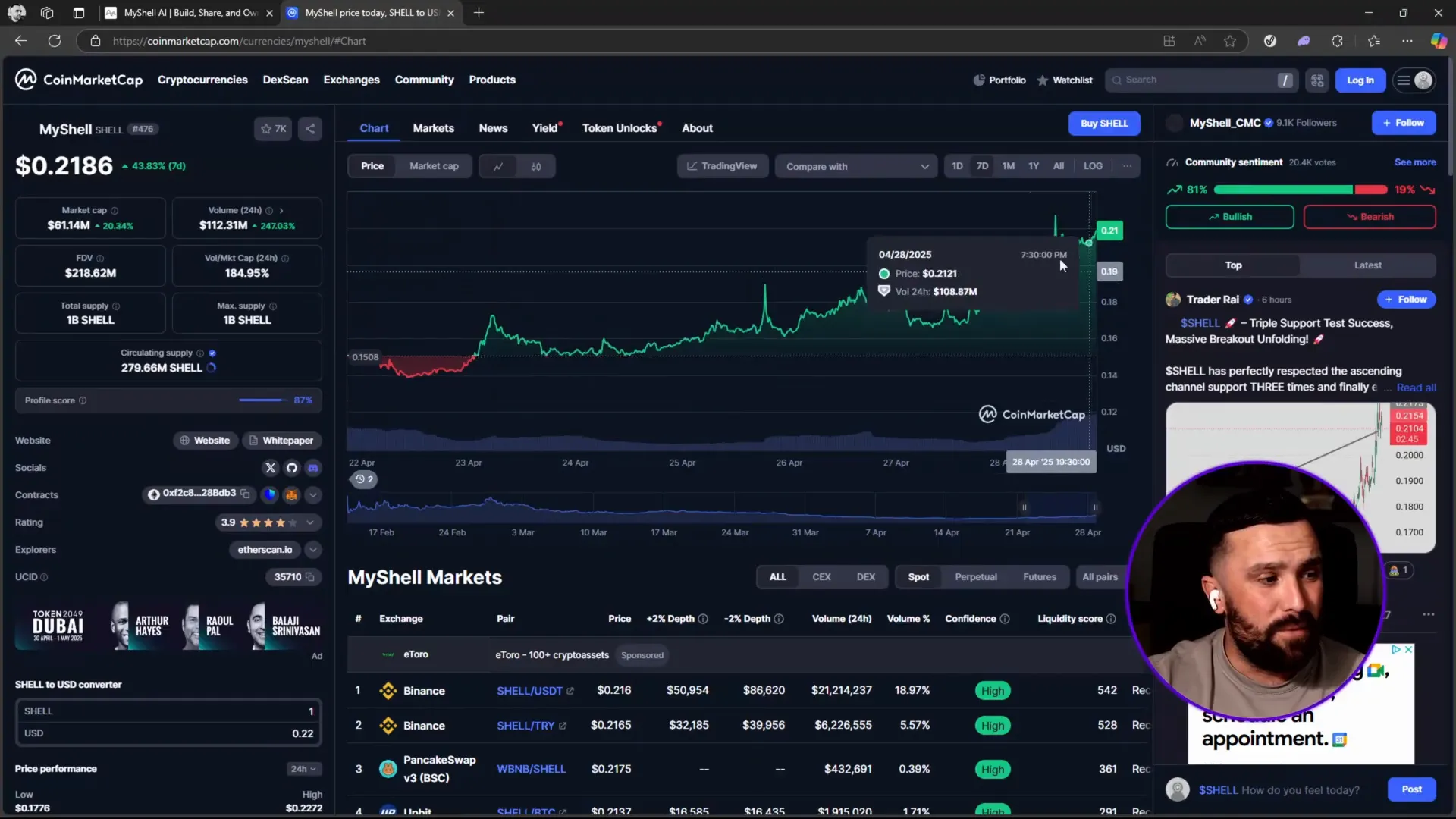1456x819 pixels.
Task: Switch to line chart icon
Action: click(498, 166)
